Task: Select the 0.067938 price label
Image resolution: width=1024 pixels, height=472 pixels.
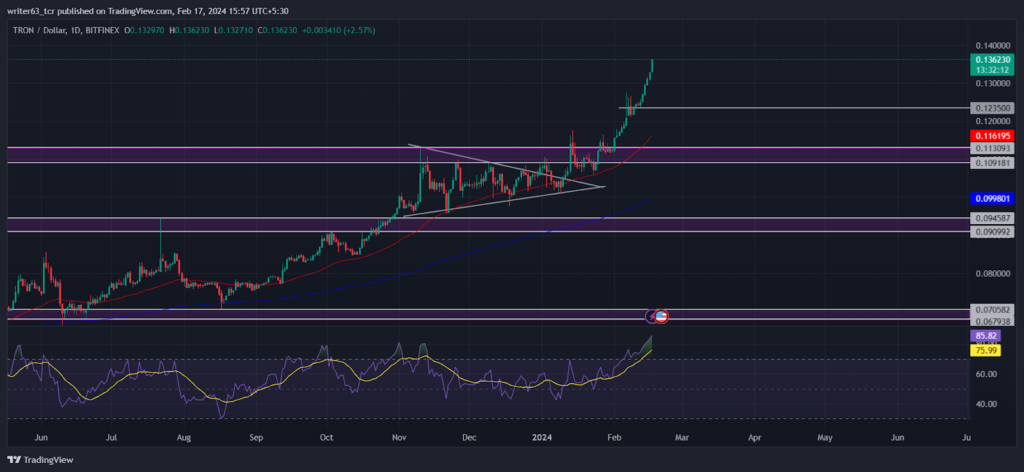Action: (x=991, y=320)
